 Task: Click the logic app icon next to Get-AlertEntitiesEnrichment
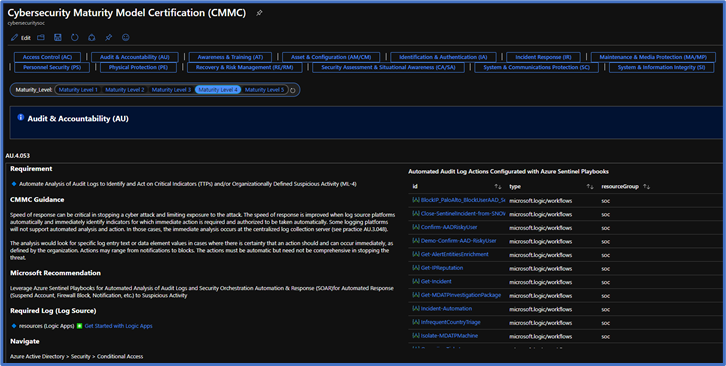[x=416, y=254]
